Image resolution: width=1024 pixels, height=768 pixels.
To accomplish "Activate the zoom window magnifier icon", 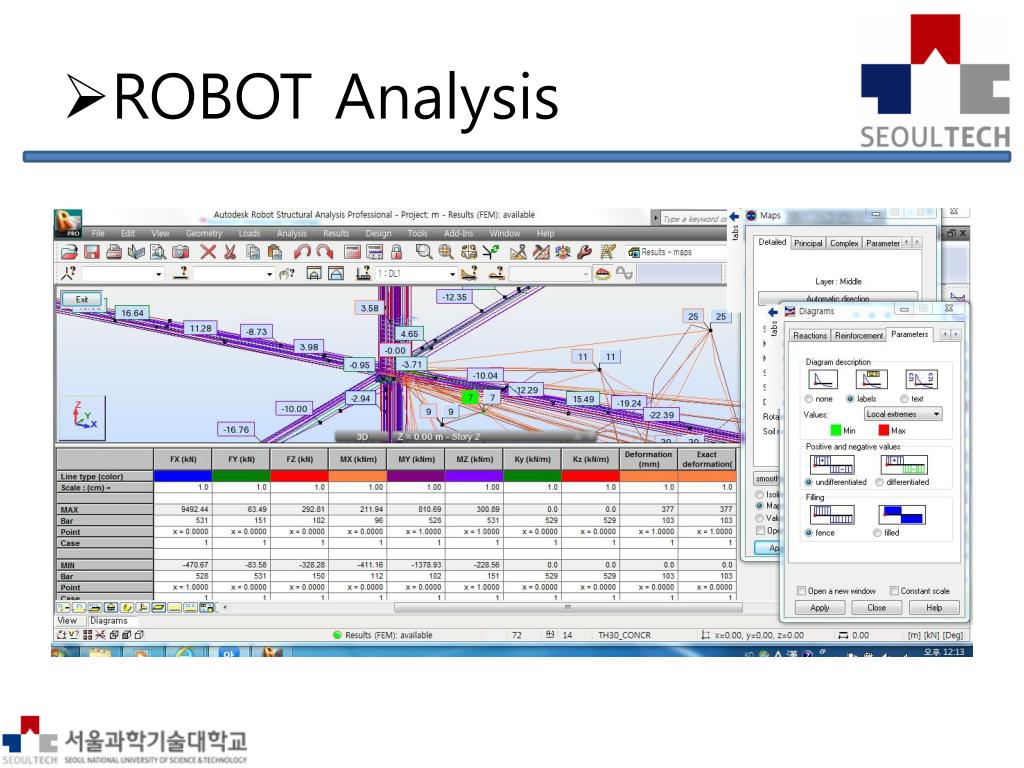I will click(424, 252).
